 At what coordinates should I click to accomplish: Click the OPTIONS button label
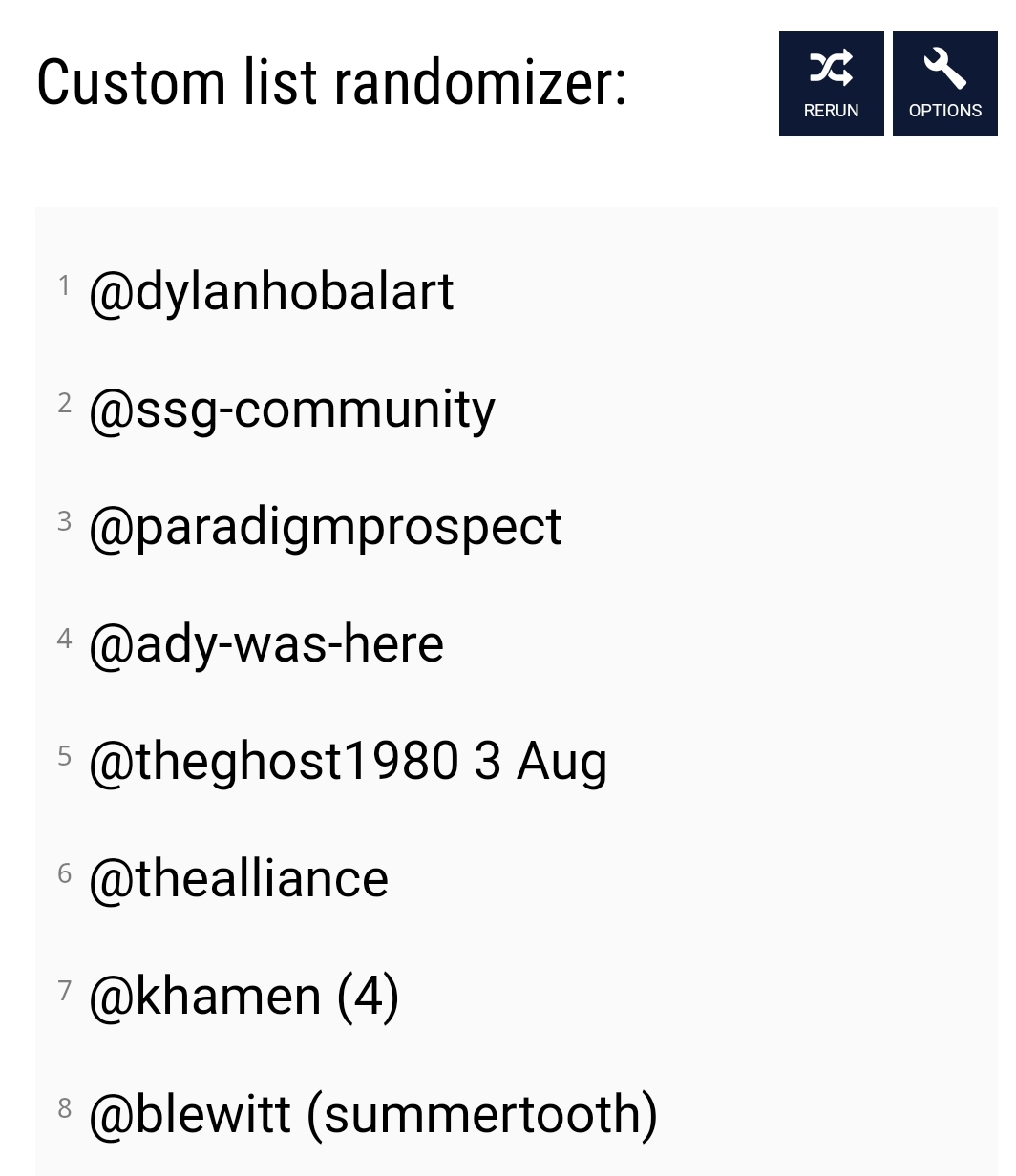(x=945, y=111)
